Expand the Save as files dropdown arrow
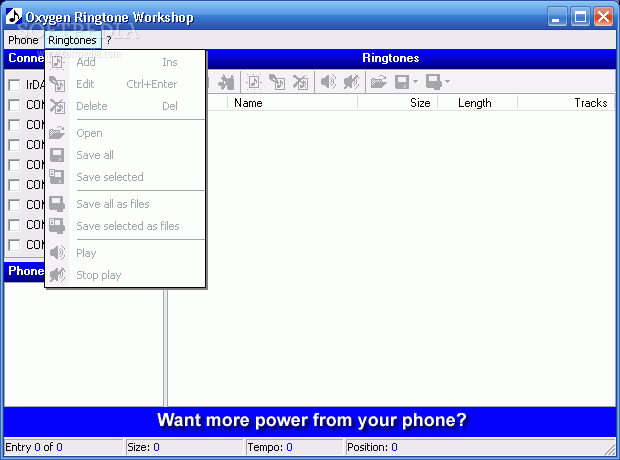 [447, 82]
